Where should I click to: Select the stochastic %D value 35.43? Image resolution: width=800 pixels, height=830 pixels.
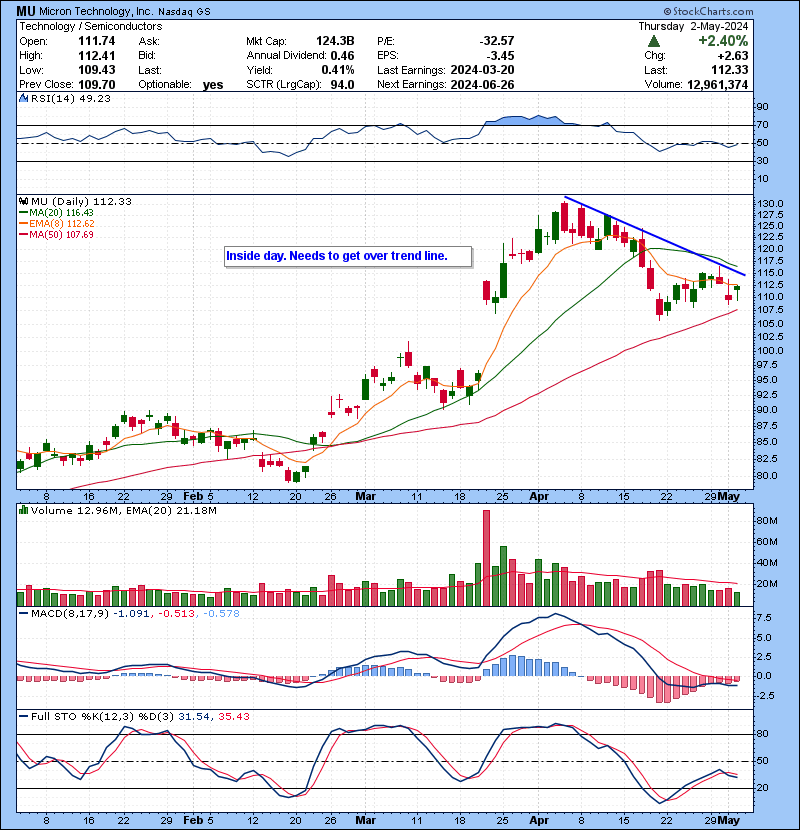[x=233, y=716]
